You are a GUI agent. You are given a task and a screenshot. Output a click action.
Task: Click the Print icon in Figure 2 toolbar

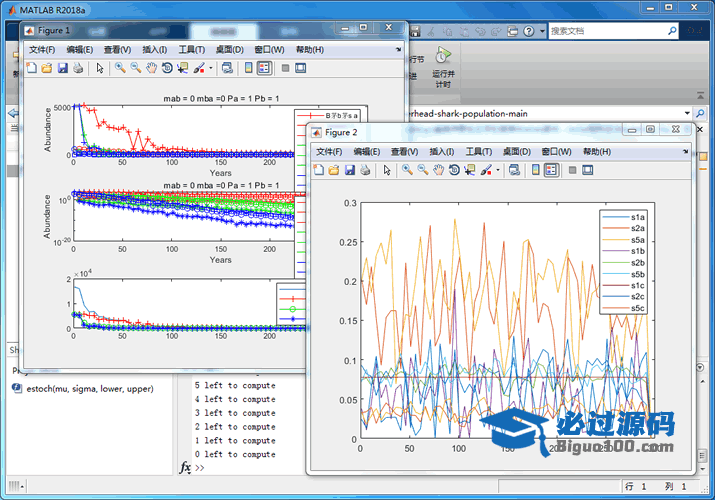pos(366,170)
